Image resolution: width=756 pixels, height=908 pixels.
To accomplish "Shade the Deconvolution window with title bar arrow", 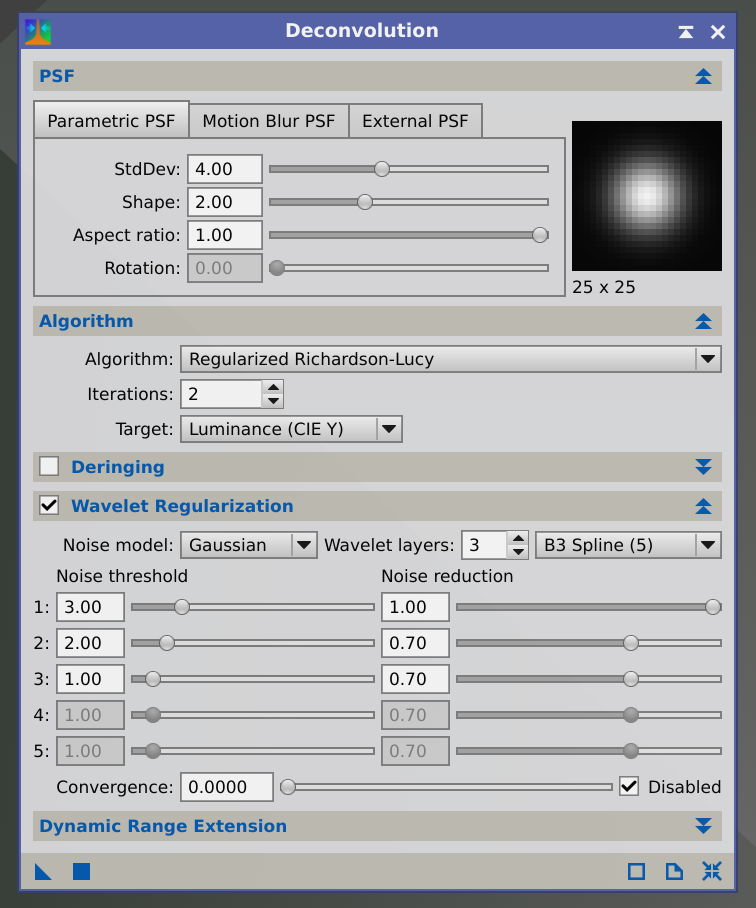I will [x=686, y=32].
